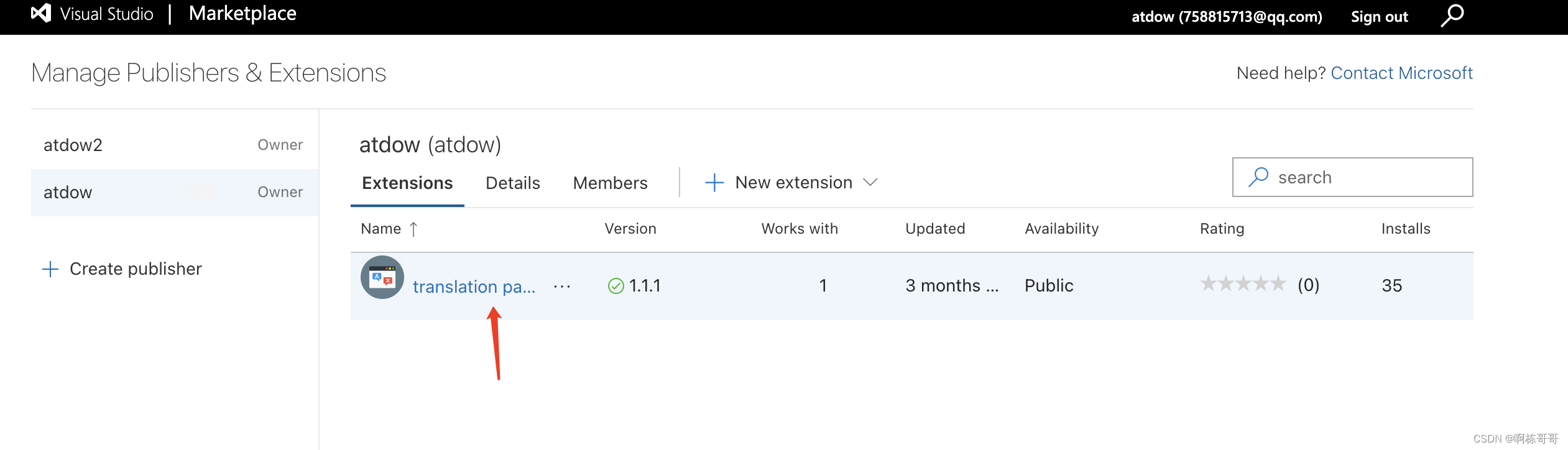Click the Updated column header
This screenshot has height=450, width=1568.
[x=935, y=229]
